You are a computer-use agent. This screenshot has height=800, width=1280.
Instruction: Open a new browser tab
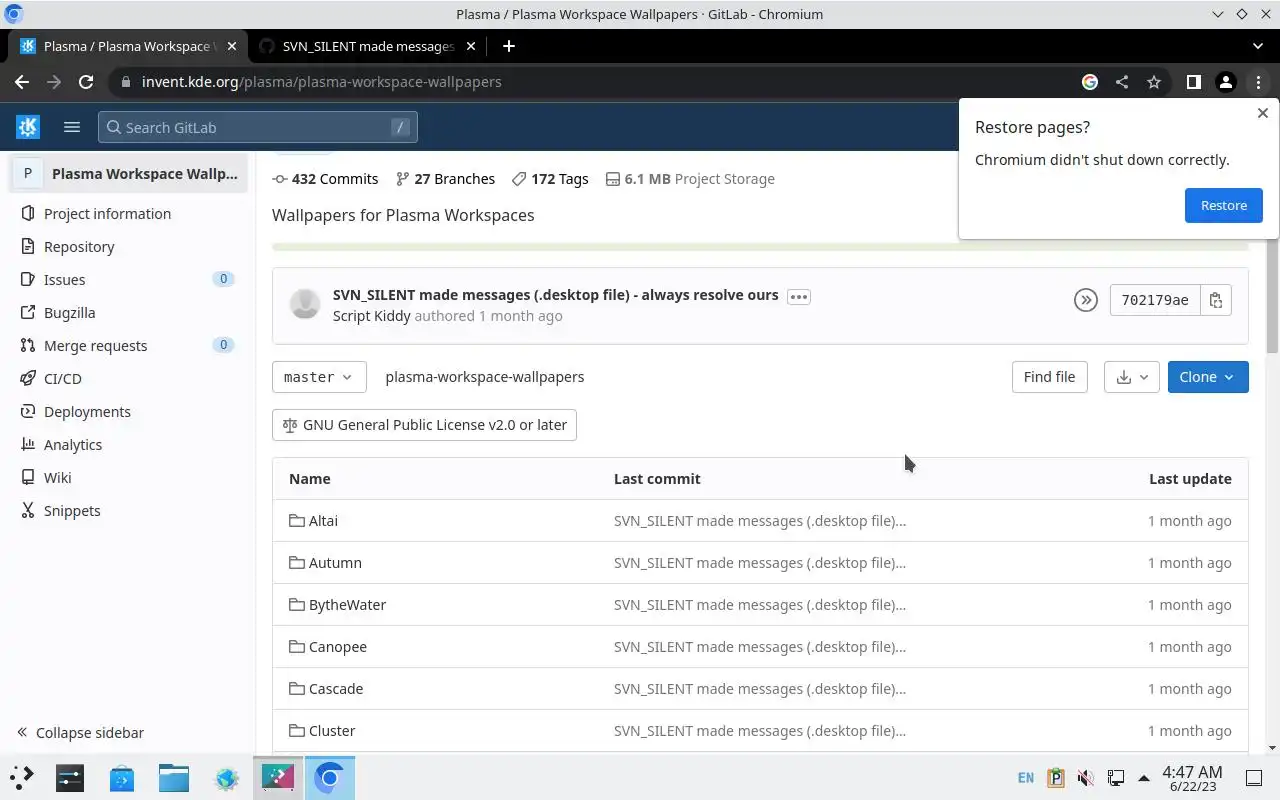coord(508,46)
